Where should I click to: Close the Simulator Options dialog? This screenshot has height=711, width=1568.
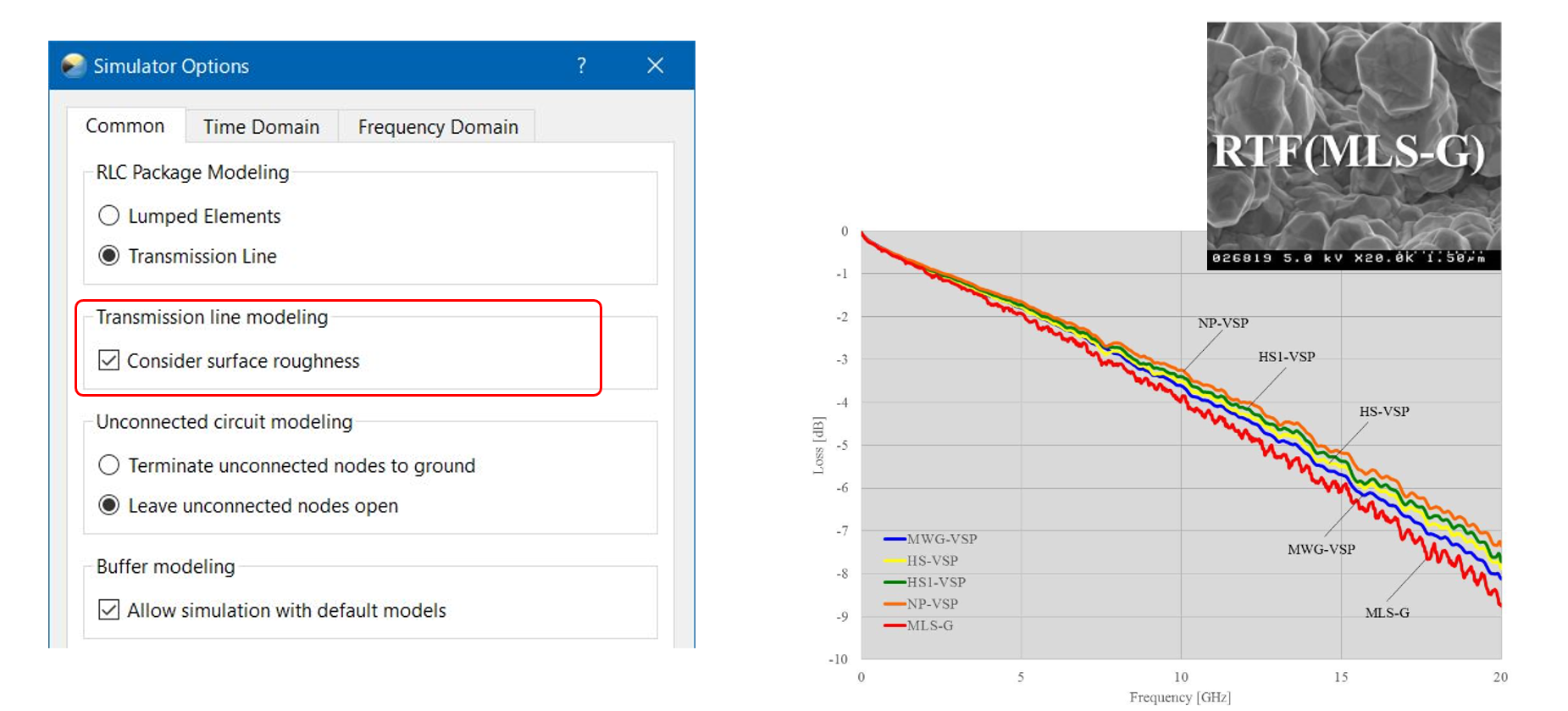pyautogui.click(x=655, y=65)
